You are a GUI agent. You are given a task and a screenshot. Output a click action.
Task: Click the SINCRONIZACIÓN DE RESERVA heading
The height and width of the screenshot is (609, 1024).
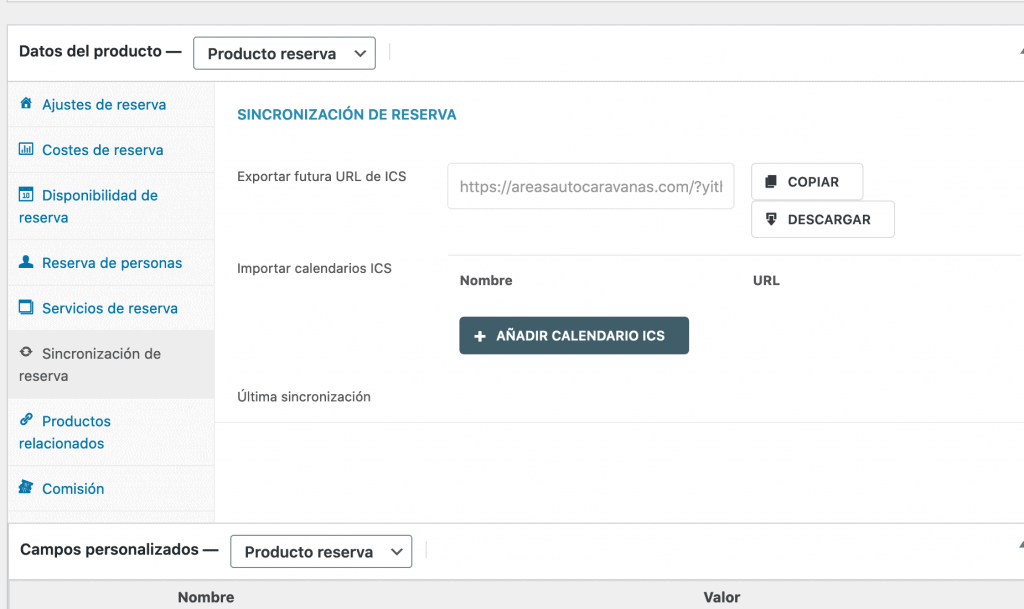(347, 115)
